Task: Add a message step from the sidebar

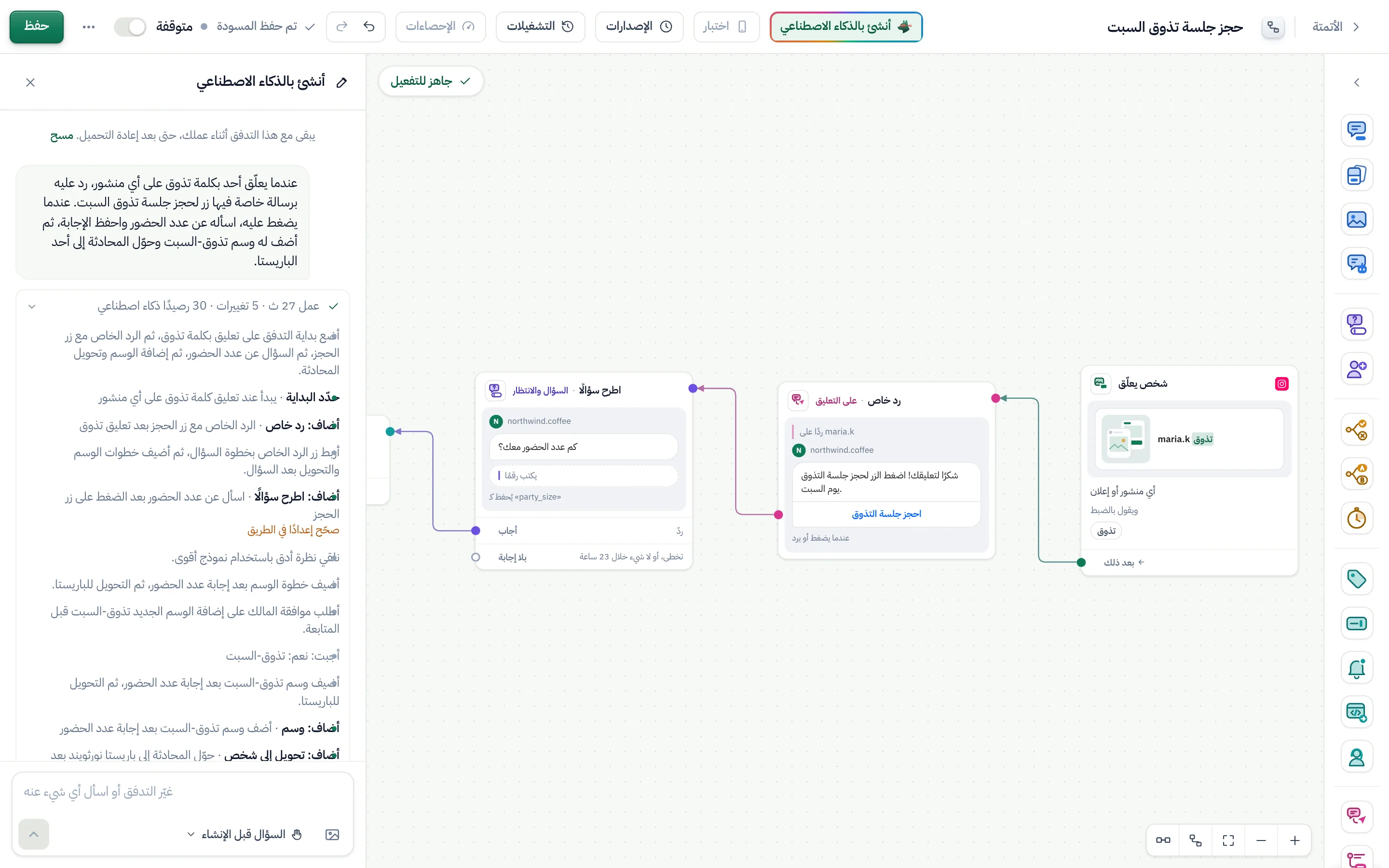Action: pos(1356,130)
